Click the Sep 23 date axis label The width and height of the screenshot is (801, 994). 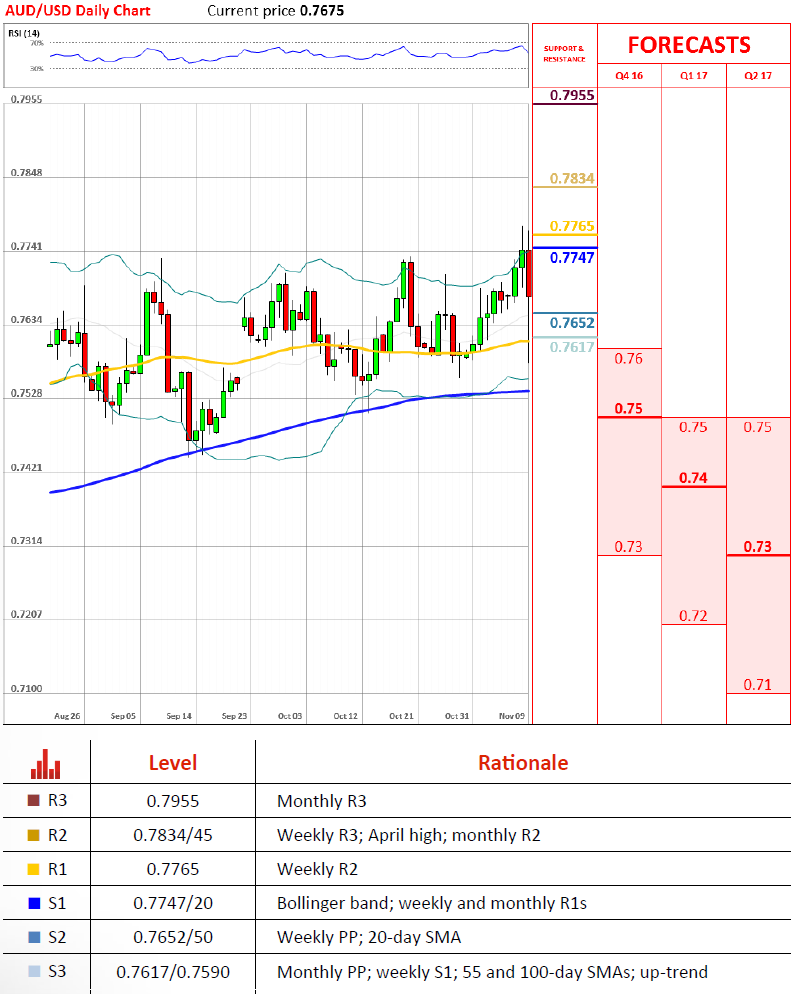click(x=234, y=716)
